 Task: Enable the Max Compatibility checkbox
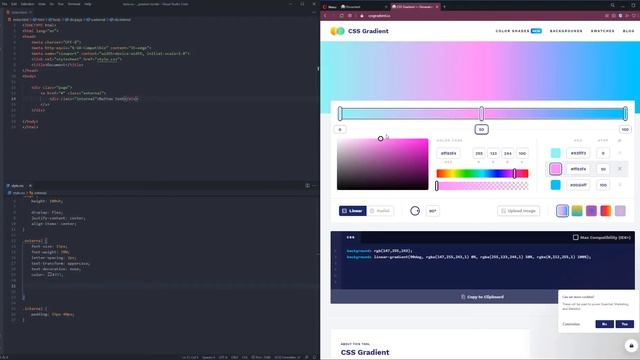click(x=576, y=238)
